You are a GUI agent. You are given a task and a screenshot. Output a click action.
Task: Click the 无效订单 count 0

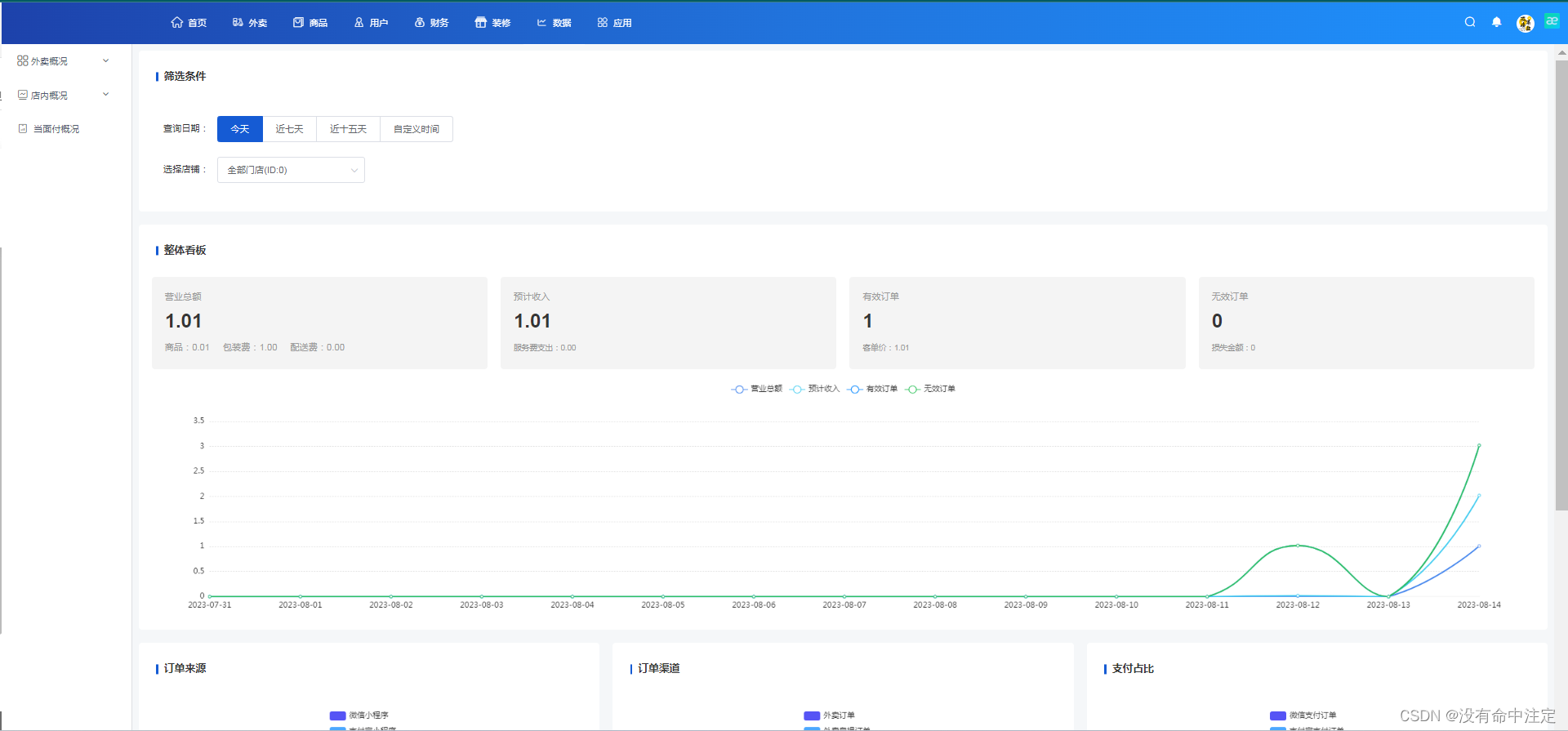(x=1217, y=321)
